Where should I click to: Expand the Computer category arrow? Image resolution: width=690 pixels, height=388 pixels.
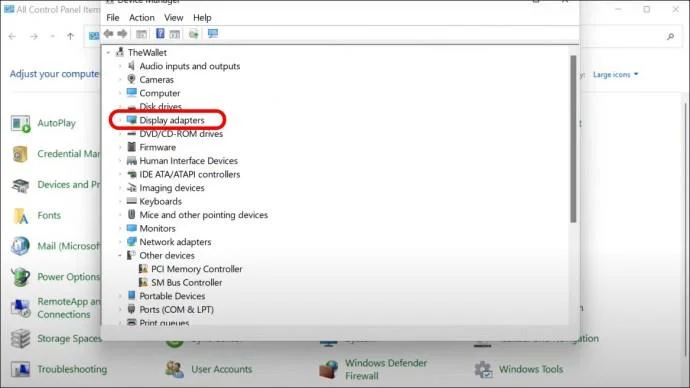[120, 93]
